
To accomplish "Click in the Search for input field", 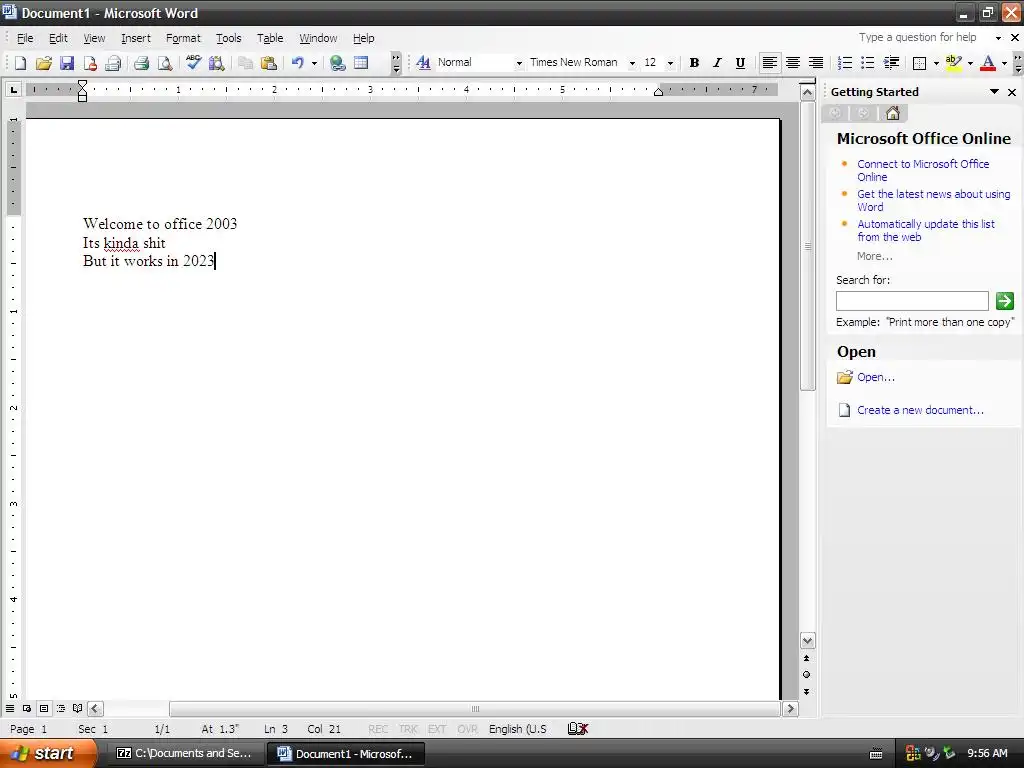I will [x=912, y=301].
